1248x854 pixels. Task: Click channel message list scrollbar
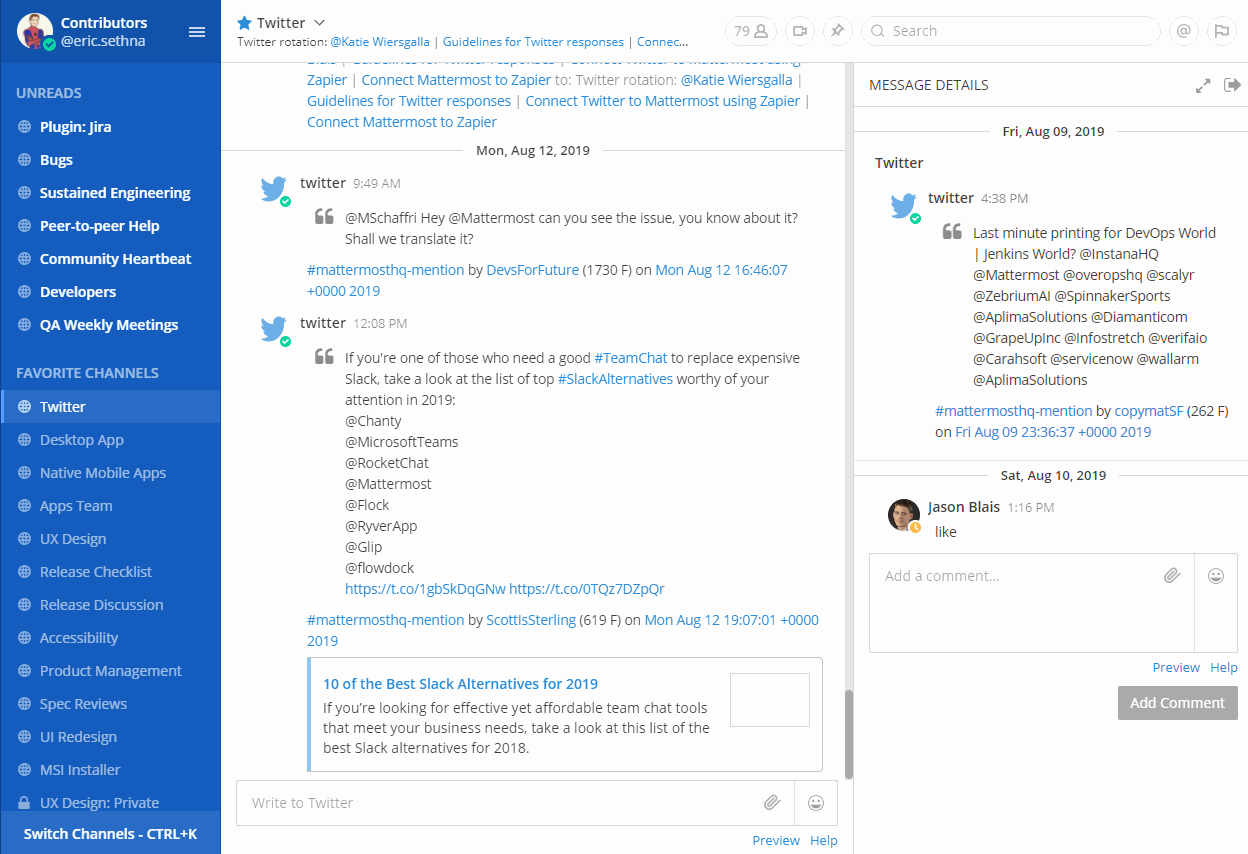(848, 733)
